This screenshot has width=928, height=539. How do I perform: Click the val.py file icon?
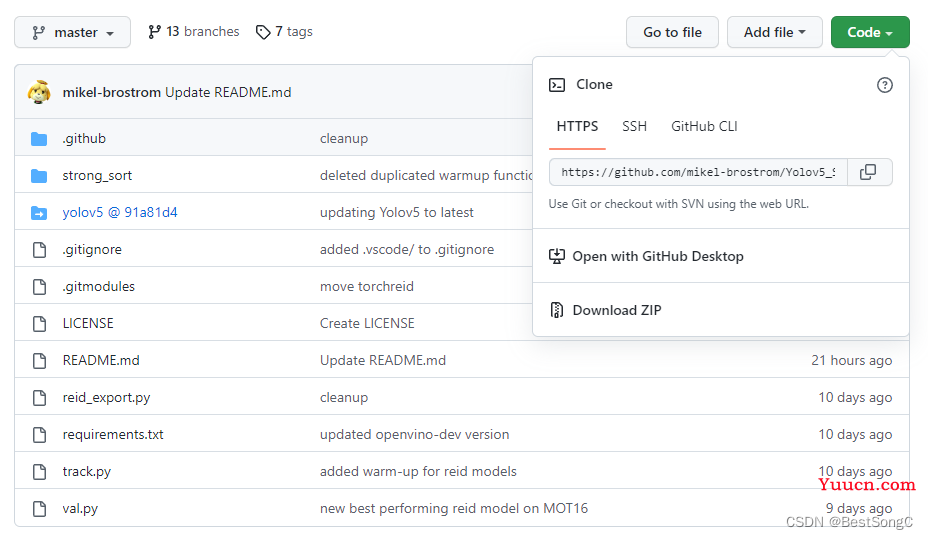(39, 508)
